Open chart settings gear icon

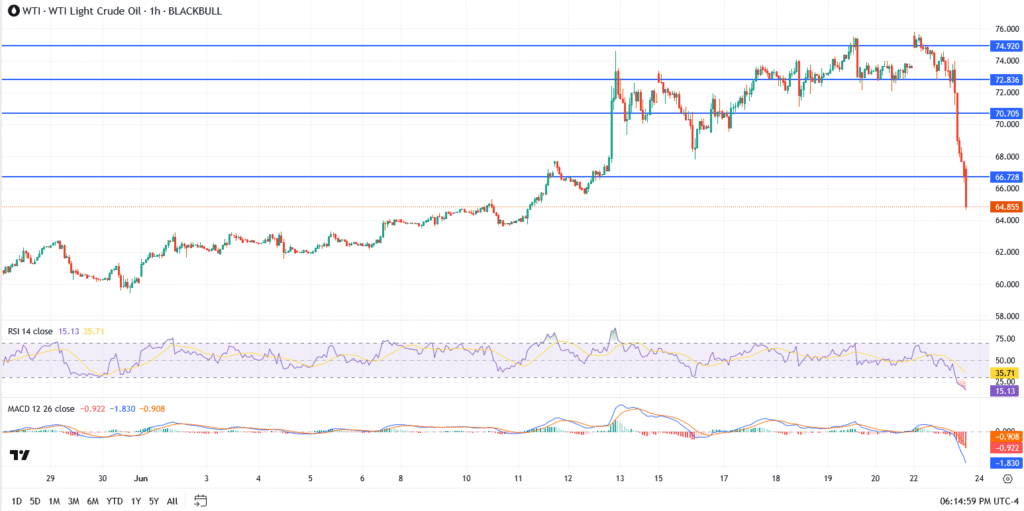point(1006,479)
